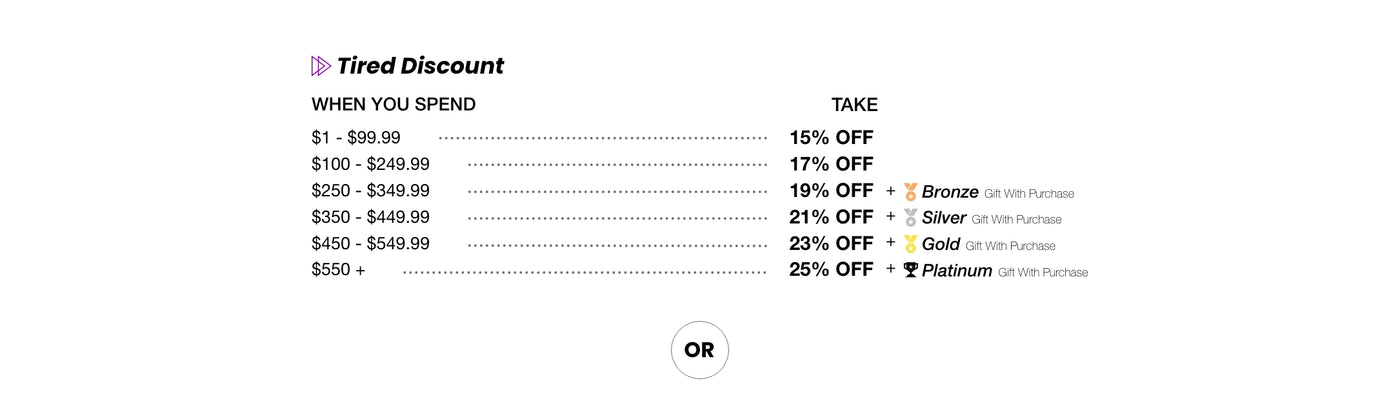Click the 15% OFF discount text
1400x414 pixels.
tap(831, 138)
